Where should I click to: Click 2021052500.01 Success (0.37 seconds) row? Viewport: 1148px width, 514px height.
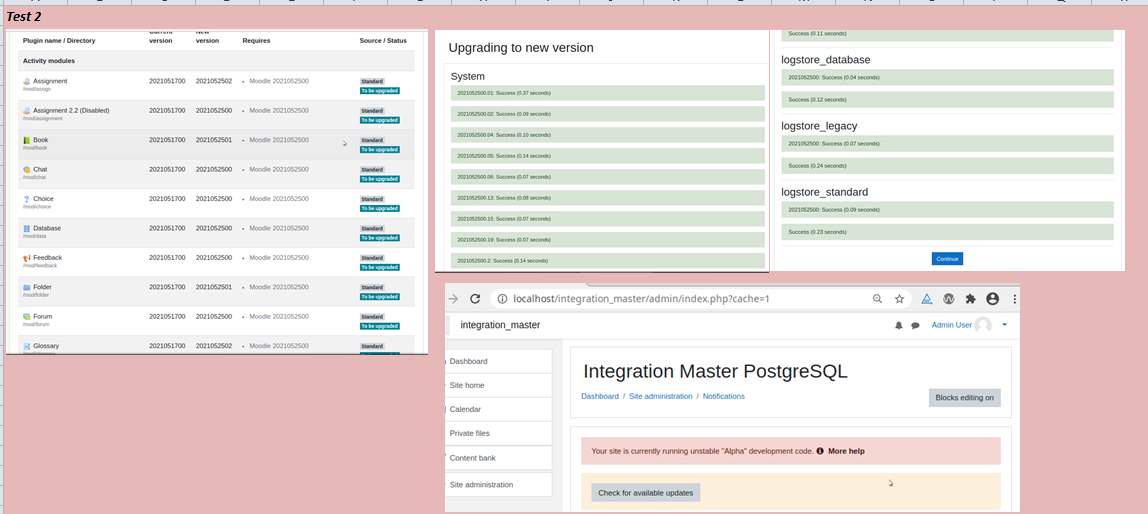coord(608,93)
